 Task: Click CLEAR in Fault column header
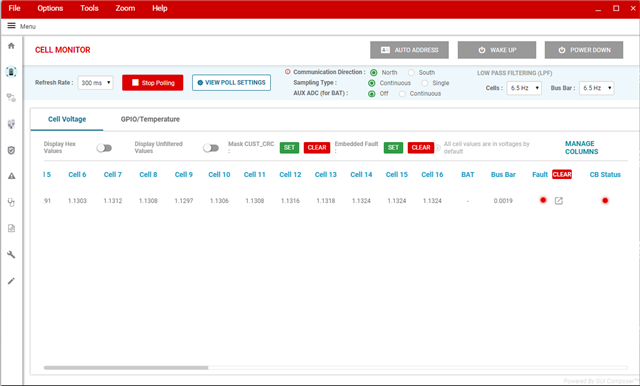(562, 174)
